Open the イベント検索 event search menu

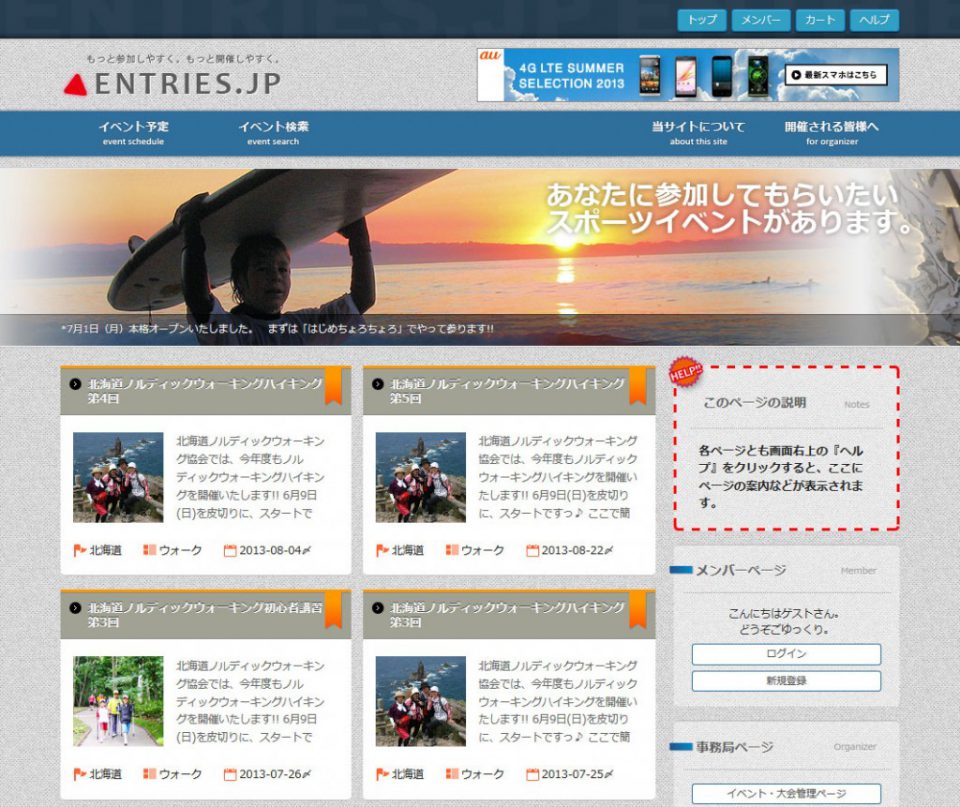[273, 133]
